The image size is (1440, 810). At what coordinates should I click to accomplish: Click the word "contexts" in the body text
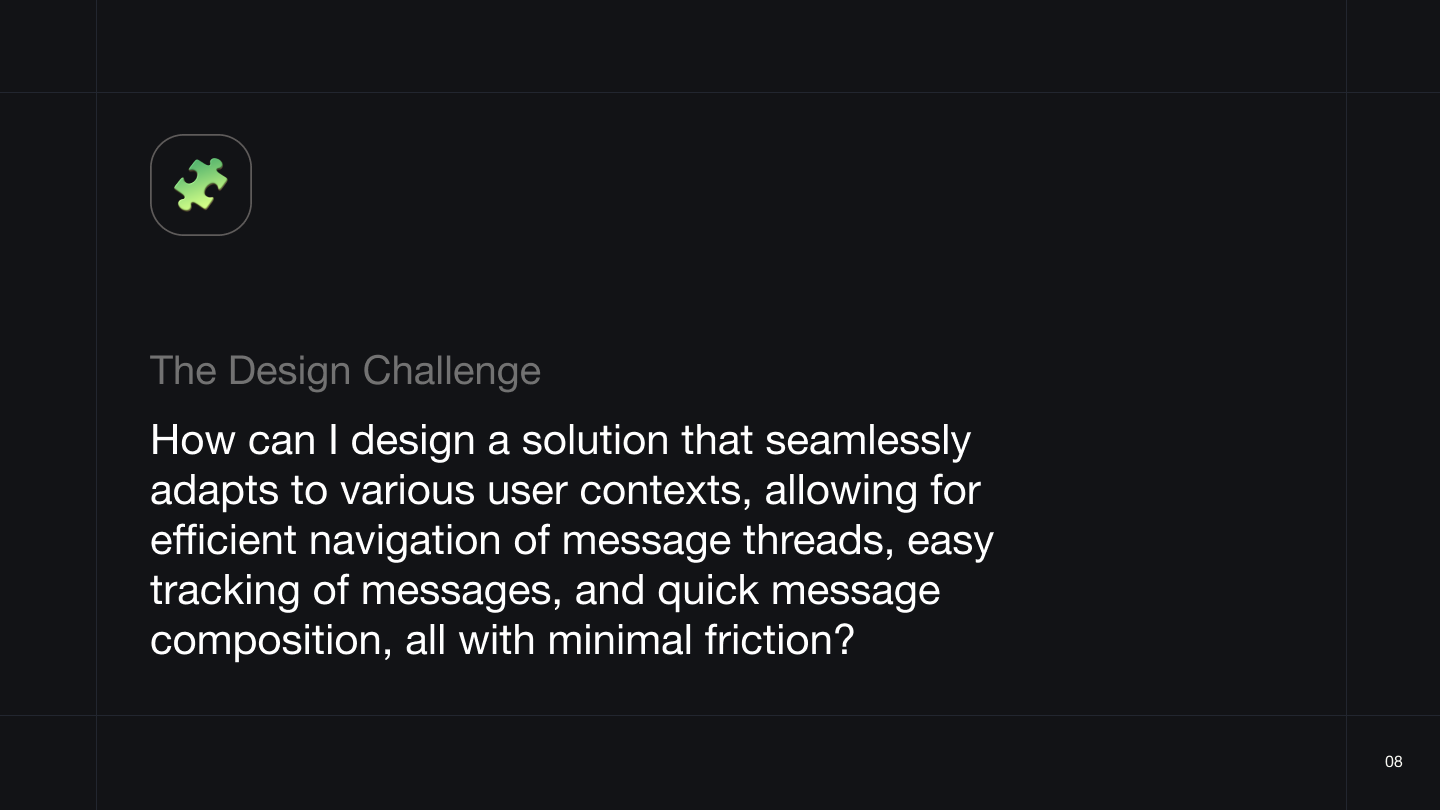click(x=666, y=491)
